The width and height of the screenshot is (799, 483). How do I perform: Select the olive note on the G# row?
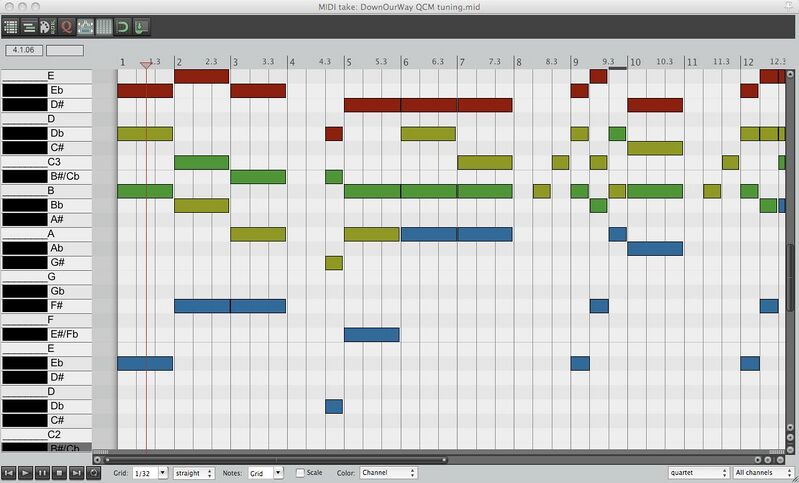tap(334, 263)
